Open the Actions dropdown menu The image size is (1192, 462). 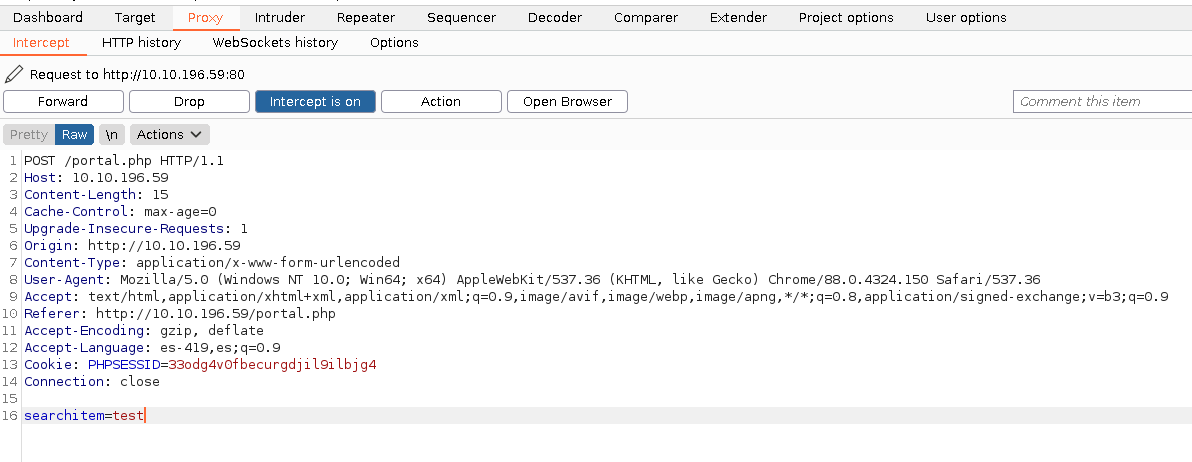(170, 134)
